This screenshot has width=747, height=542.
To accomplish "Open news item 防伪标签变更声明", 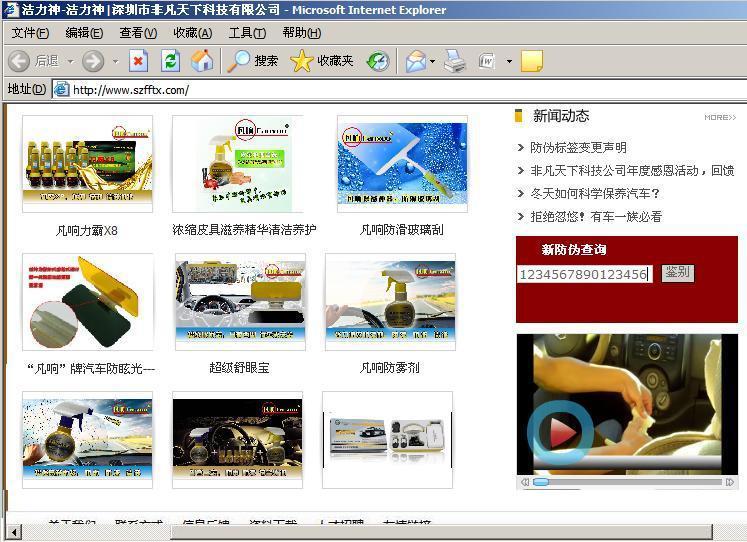I will pyautogui.click(x=578, y=148).
